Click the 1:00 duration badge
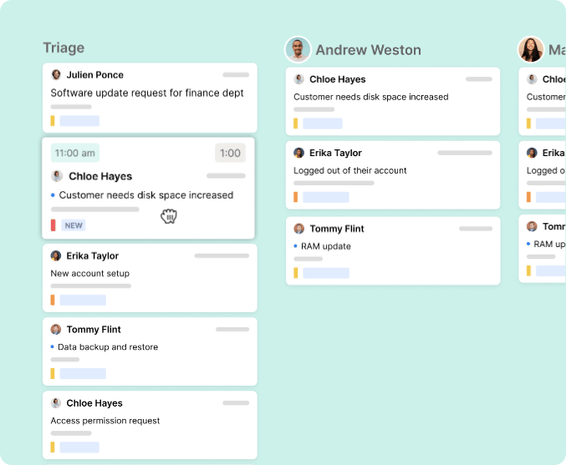 [230, 153]
